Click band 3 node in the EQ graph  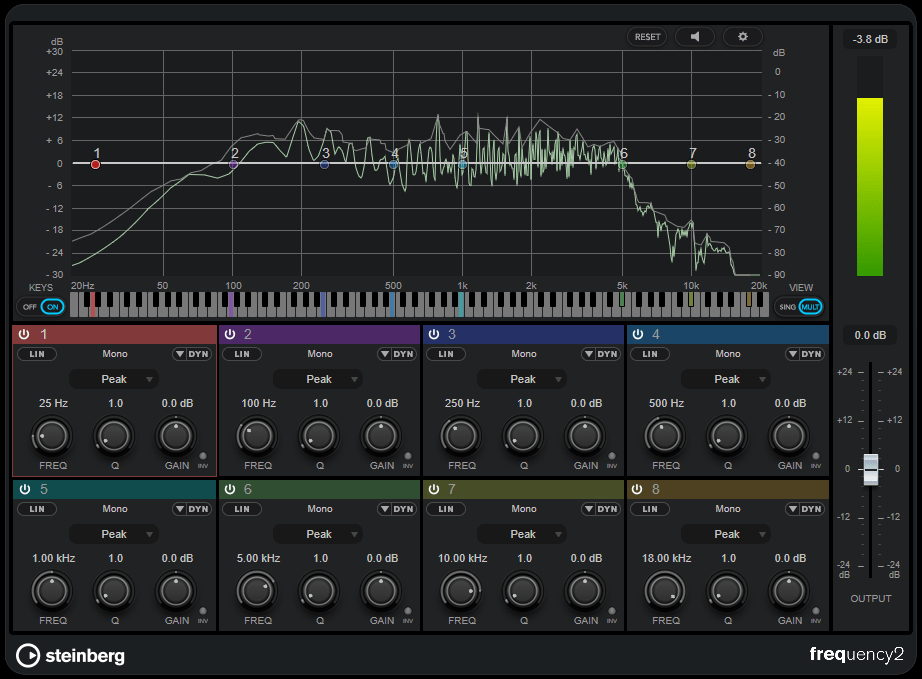click(324, 164)
